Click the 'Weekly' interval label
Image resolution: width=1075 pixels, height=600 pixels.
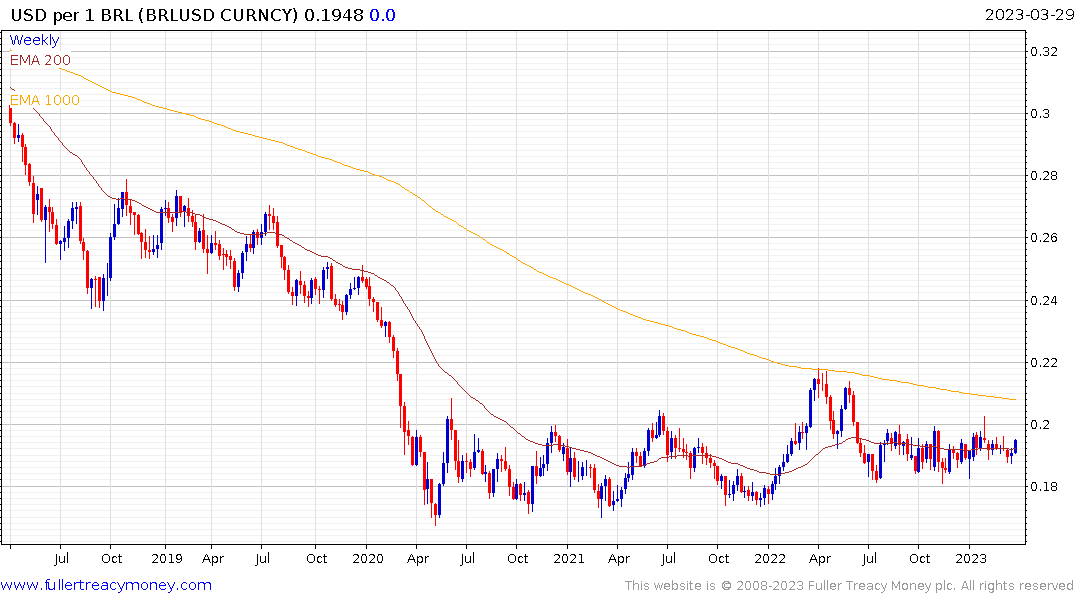pyautogui.click(x=34, y=40)
